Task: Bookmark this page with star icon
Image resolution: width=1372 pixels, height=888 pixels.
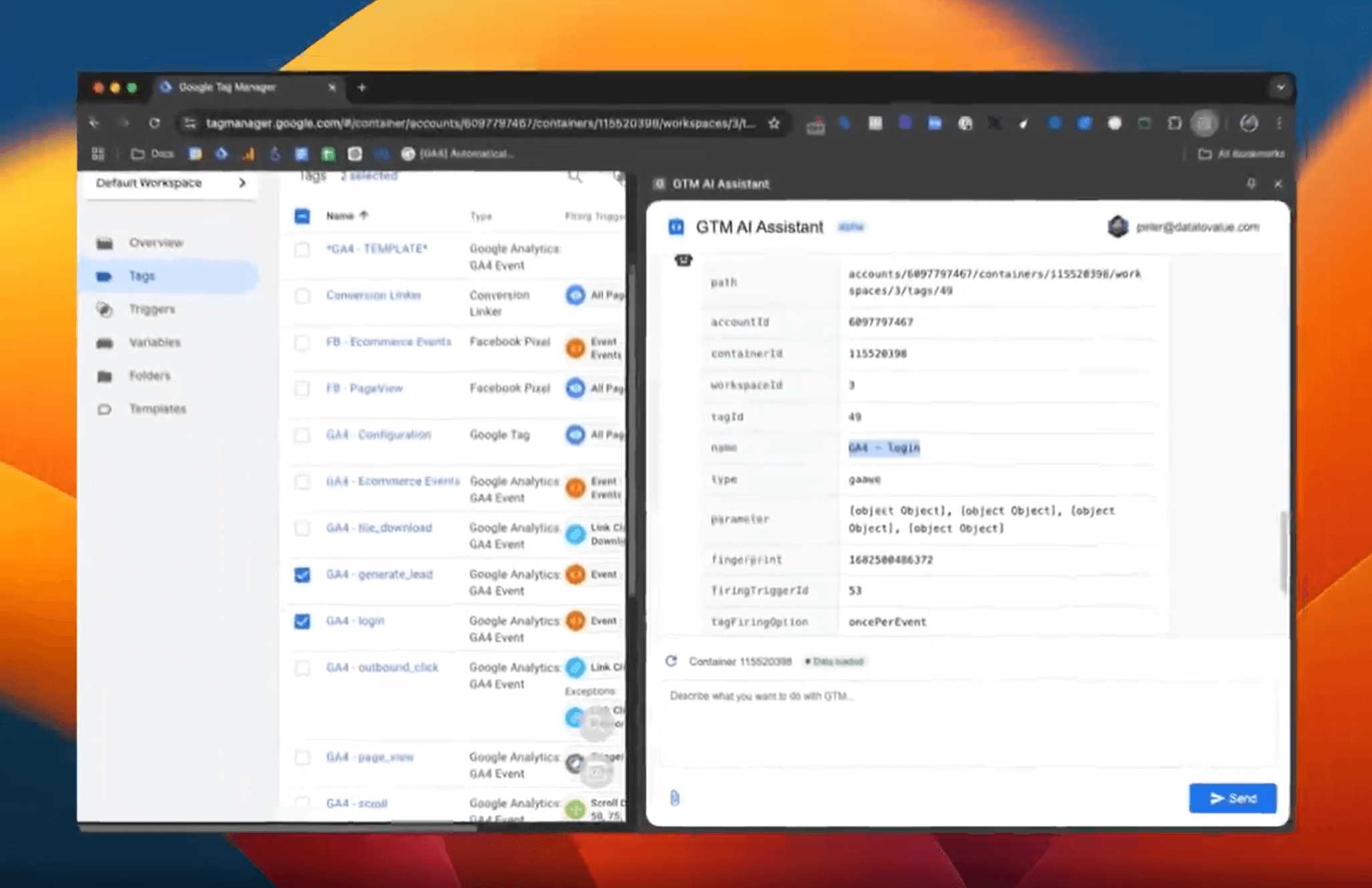Action: click(x=774, y=123)
